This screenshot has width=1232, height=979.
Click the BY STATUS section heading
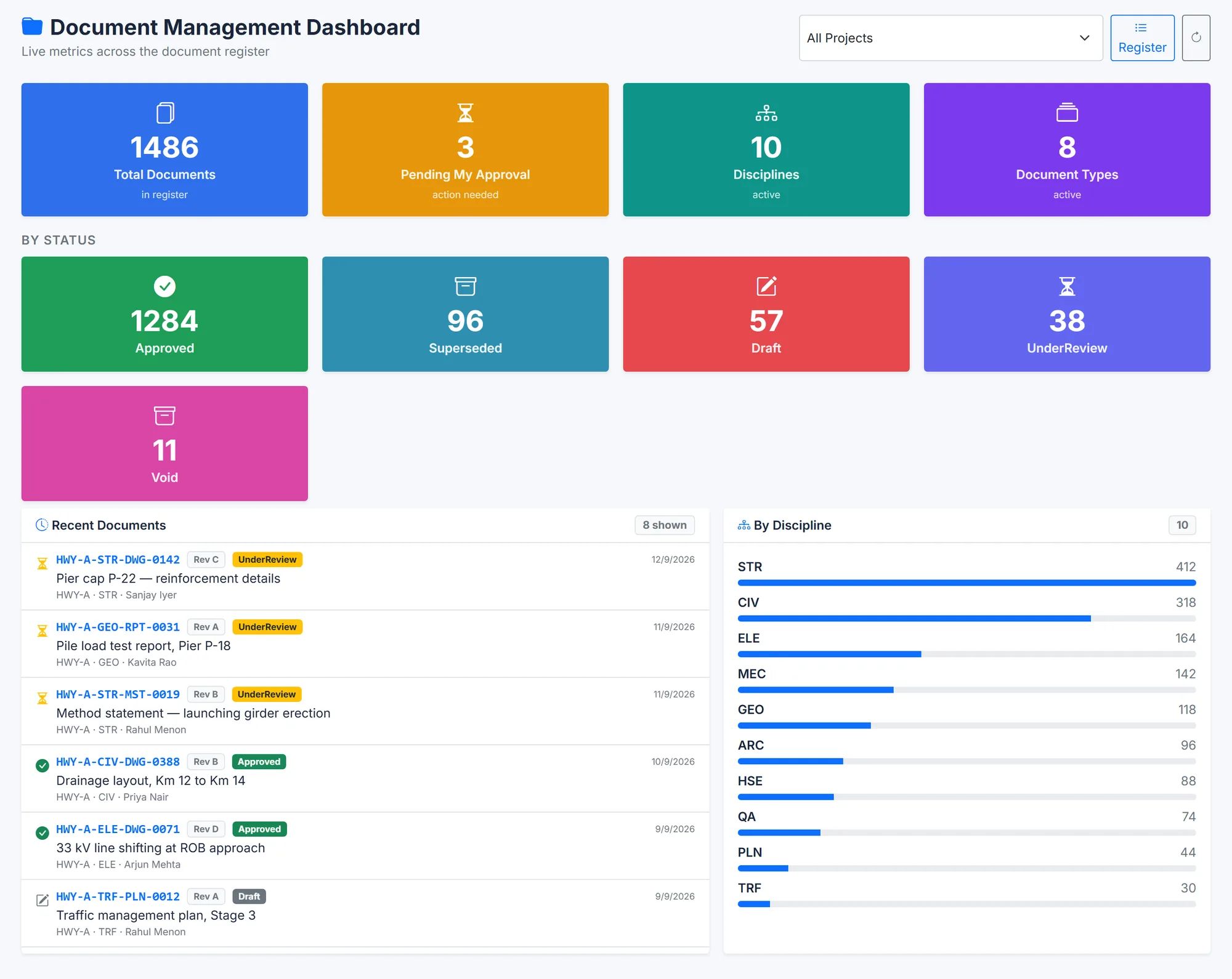[59, 240]
